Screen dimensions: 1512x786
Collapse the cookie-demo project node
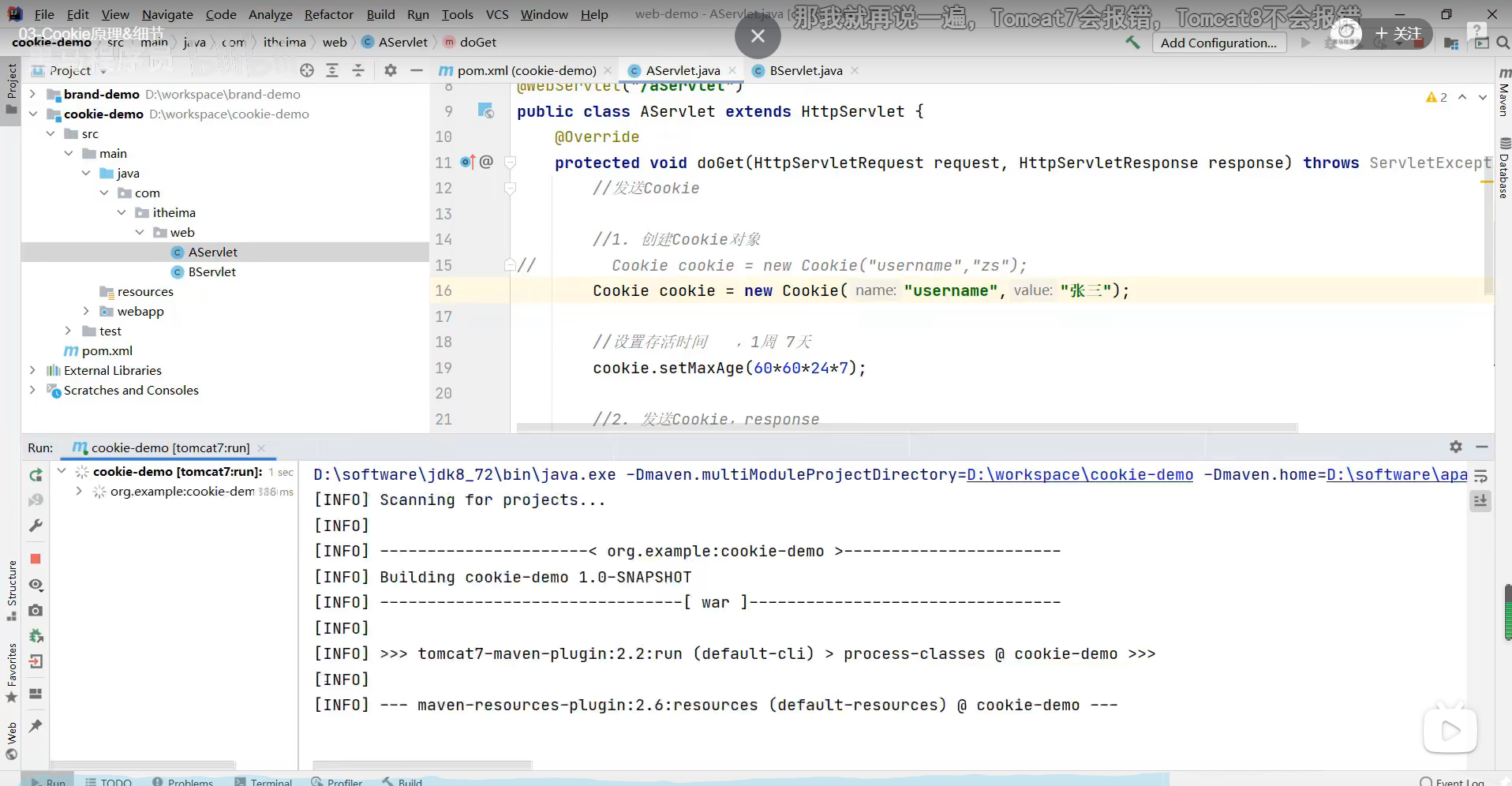[32, 114]
